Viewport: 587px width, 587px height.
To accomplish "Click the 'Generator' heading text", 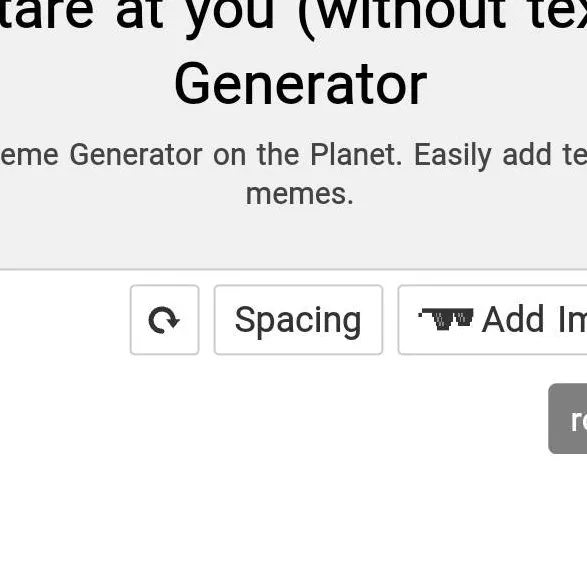I will pos(300,84).
